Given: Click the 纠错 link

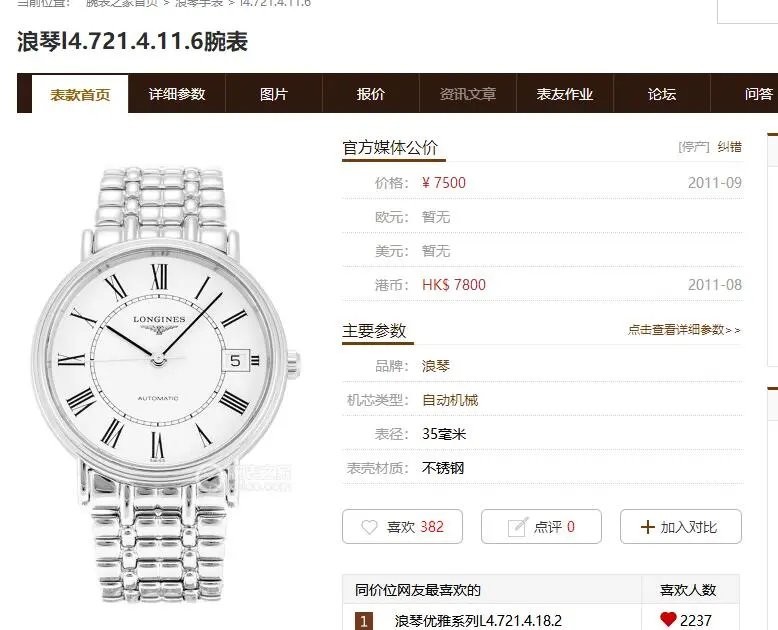Looking at the screenshot, I should click(x=729, y=147).
